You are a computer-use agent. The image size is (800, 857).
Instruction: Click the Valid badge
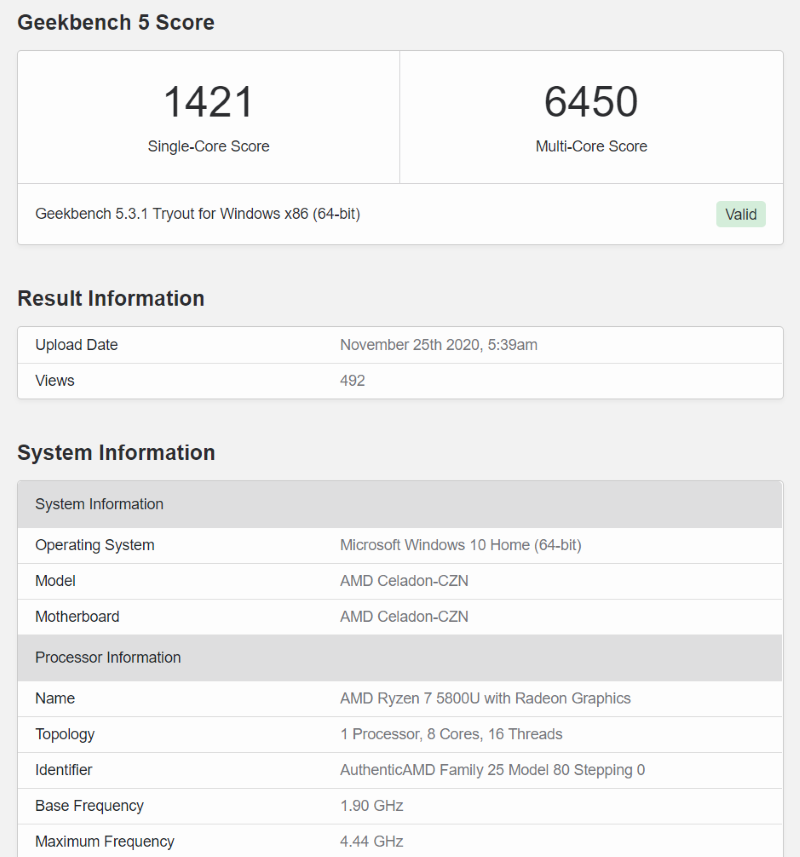[x=740, y=214]
